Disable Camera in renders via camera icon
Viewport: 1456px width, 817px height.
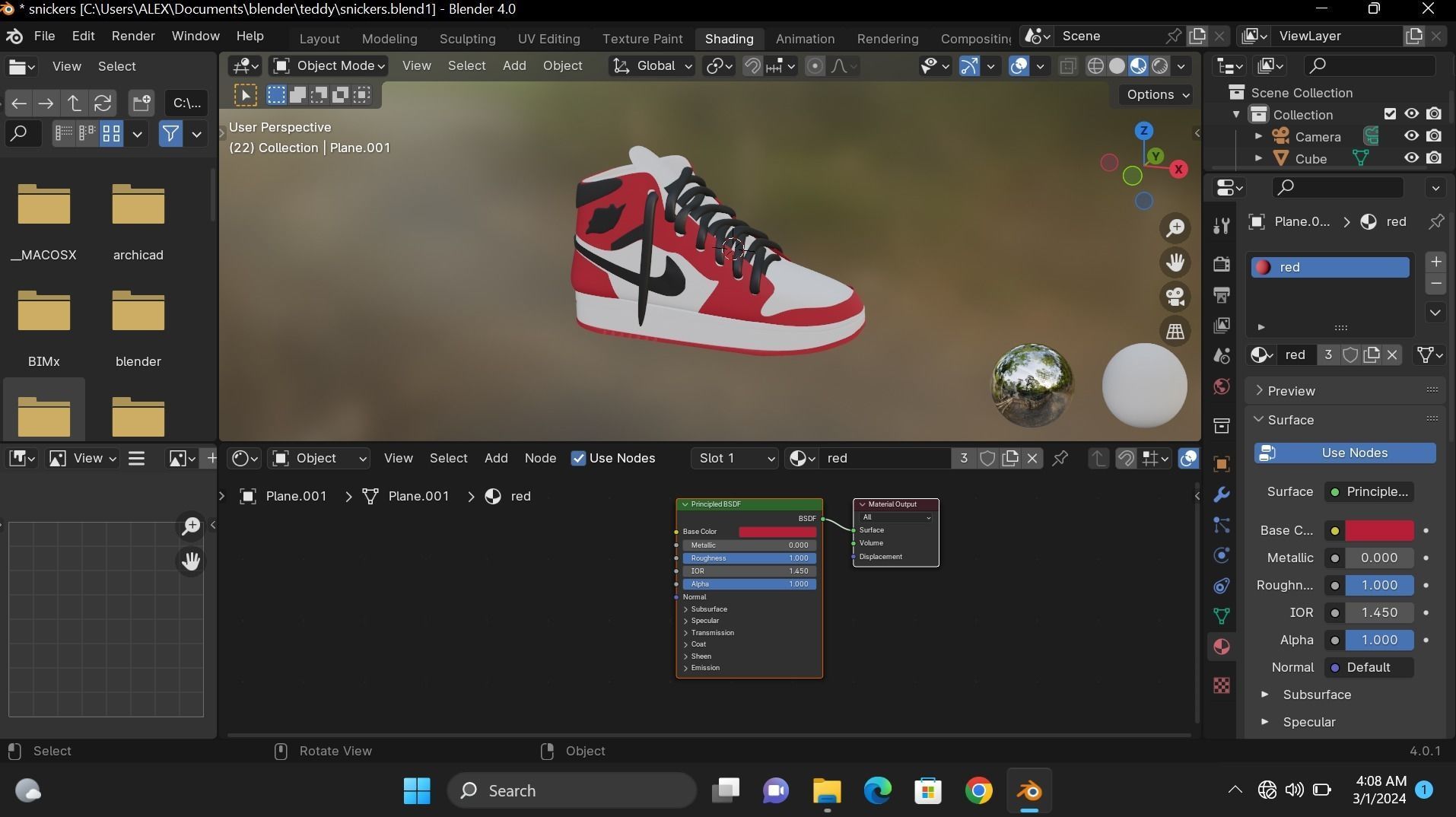[1434, 136]
